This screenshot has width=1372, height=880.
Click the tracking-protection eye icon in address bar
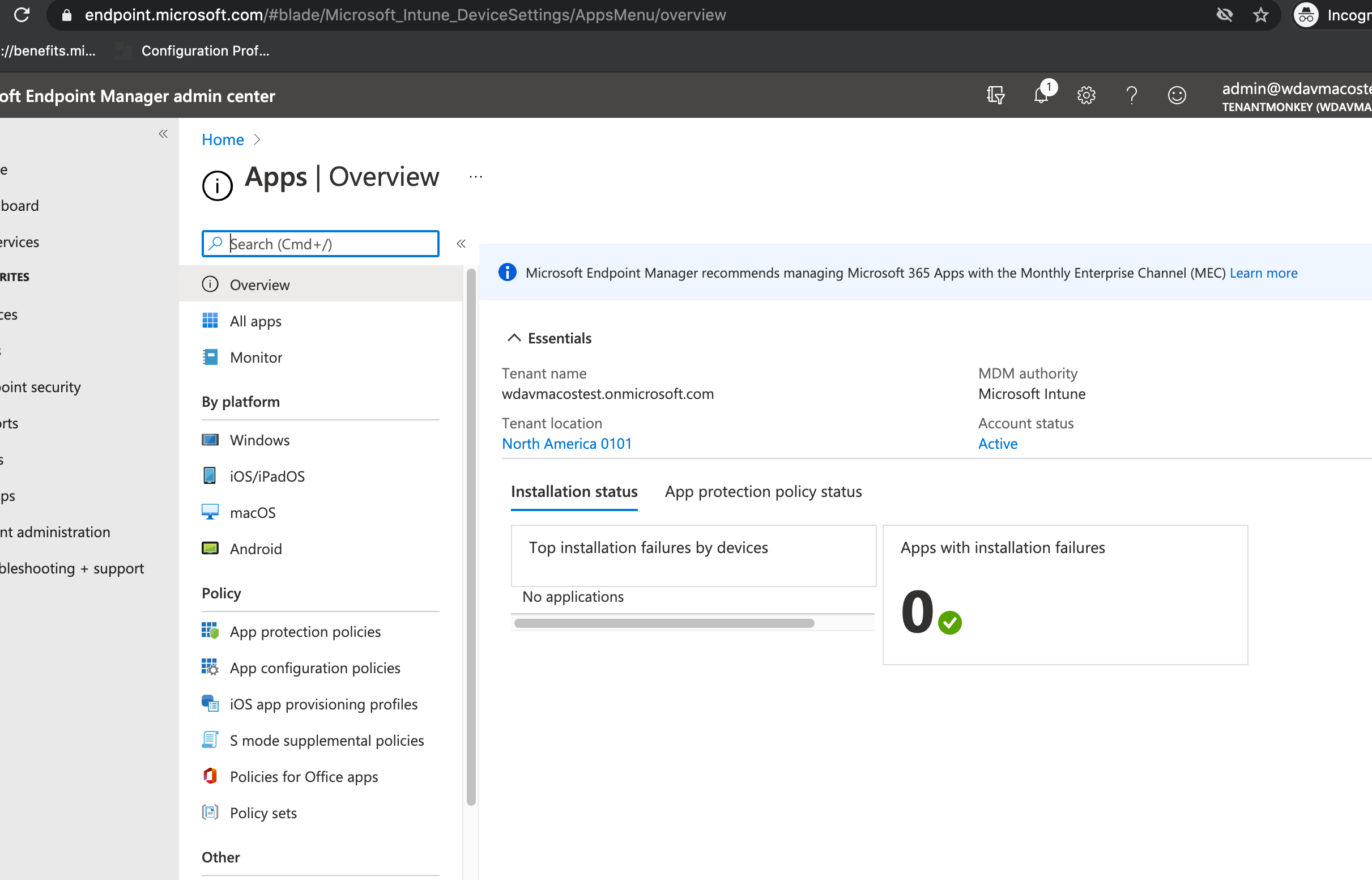tap(1225, 15)
